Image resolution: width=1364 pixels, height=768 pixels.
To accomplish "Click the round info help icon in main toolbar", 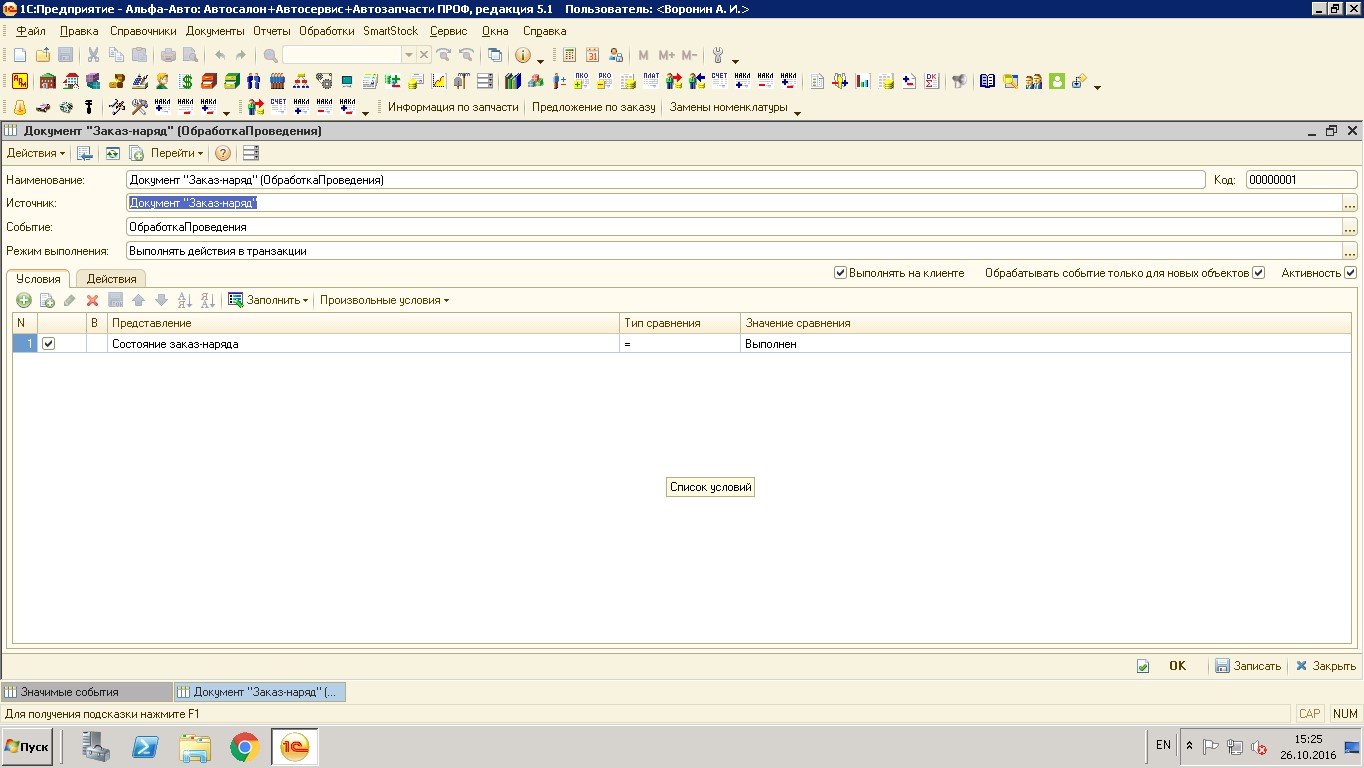I will click(522, 55).
